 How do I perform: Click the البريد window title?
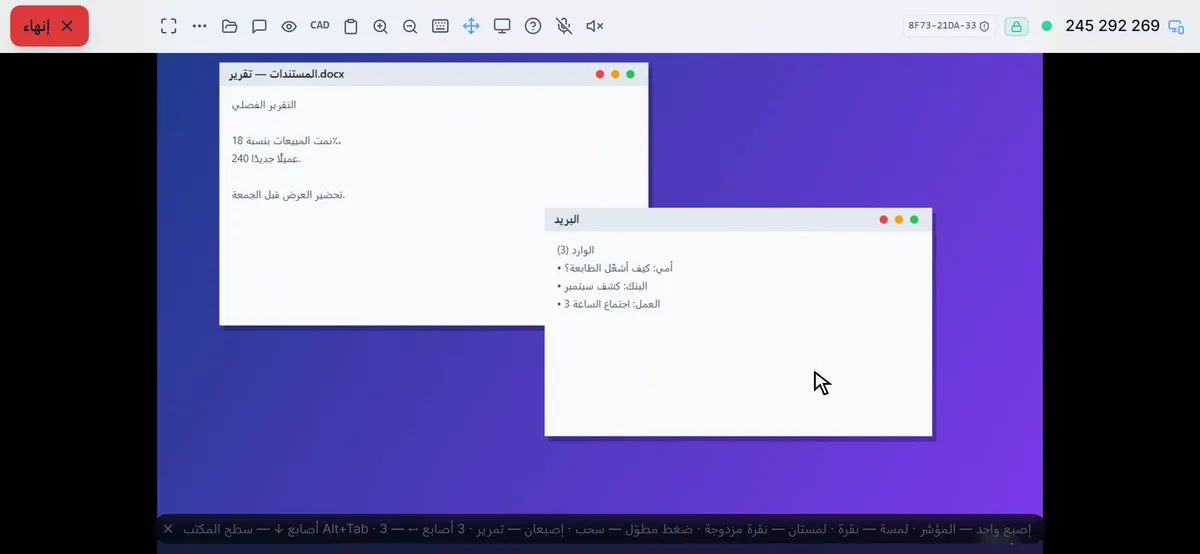tap(566, 219)
